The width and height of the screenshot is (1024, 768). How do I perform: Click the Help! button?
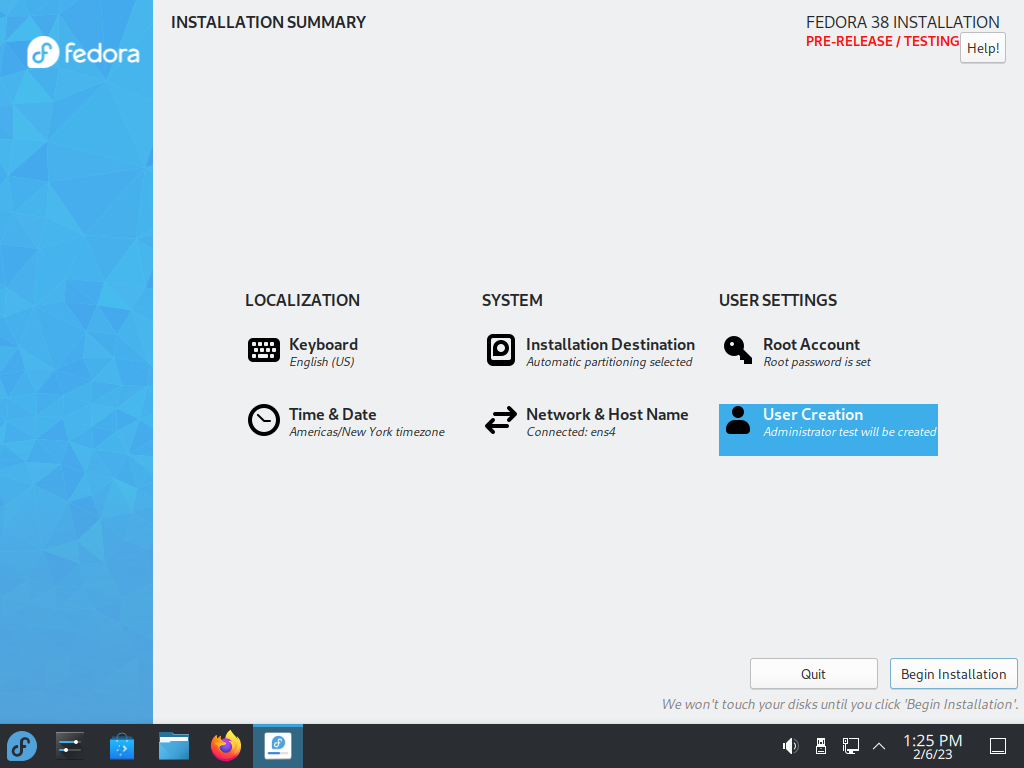pos(983,48)
